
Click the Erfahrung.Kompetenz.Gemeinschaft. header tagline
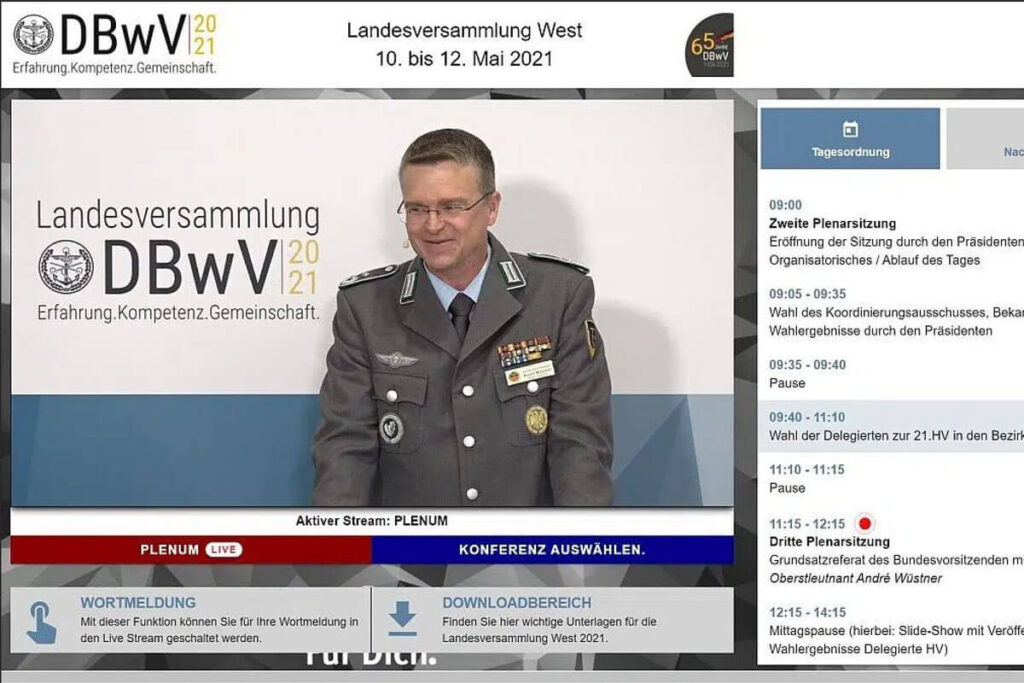point(114,68)
